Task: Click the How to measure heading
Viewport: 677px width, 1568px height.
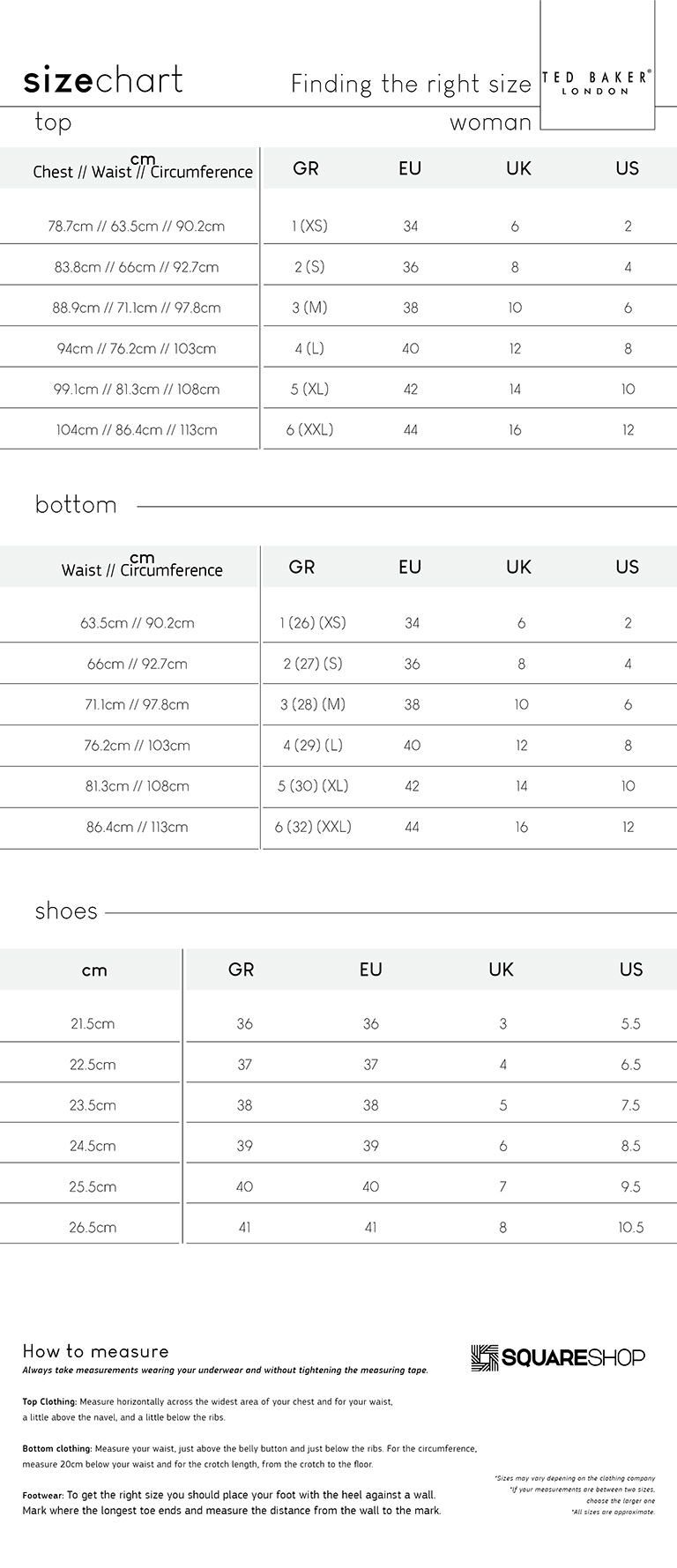Action: click(x=95, y=1351)
